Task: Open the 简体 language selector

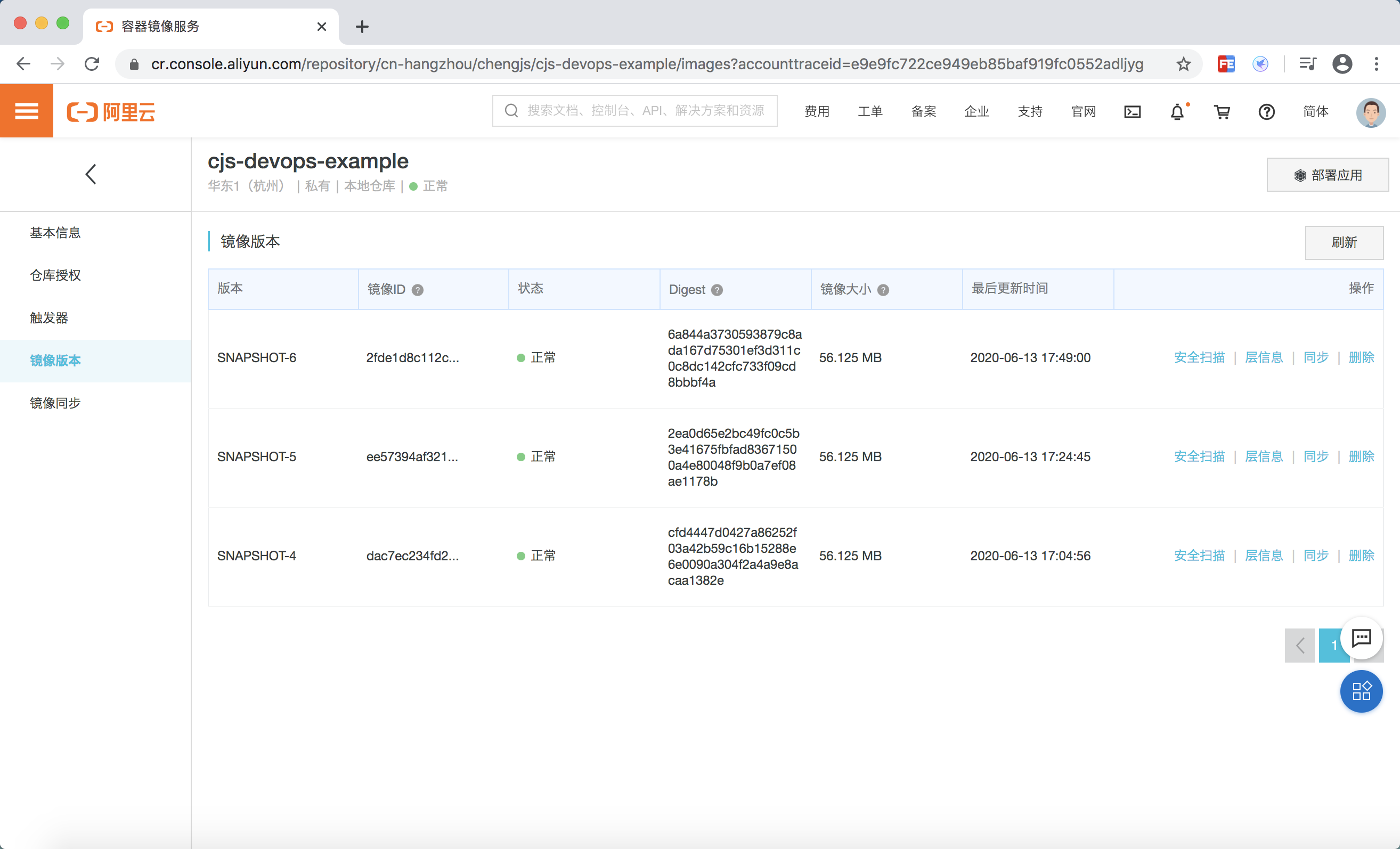Action: click(1315, 111)
